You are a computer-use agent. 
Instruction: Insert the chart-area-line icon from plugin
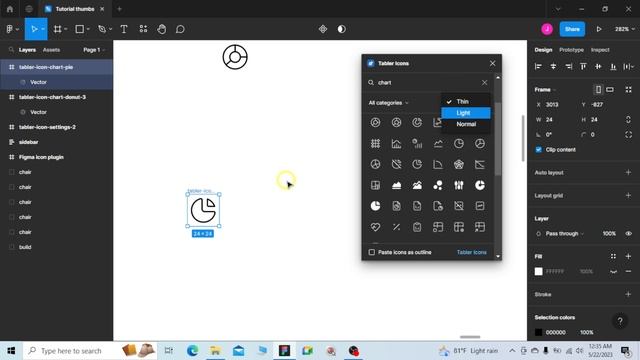(x=417, y=185)
